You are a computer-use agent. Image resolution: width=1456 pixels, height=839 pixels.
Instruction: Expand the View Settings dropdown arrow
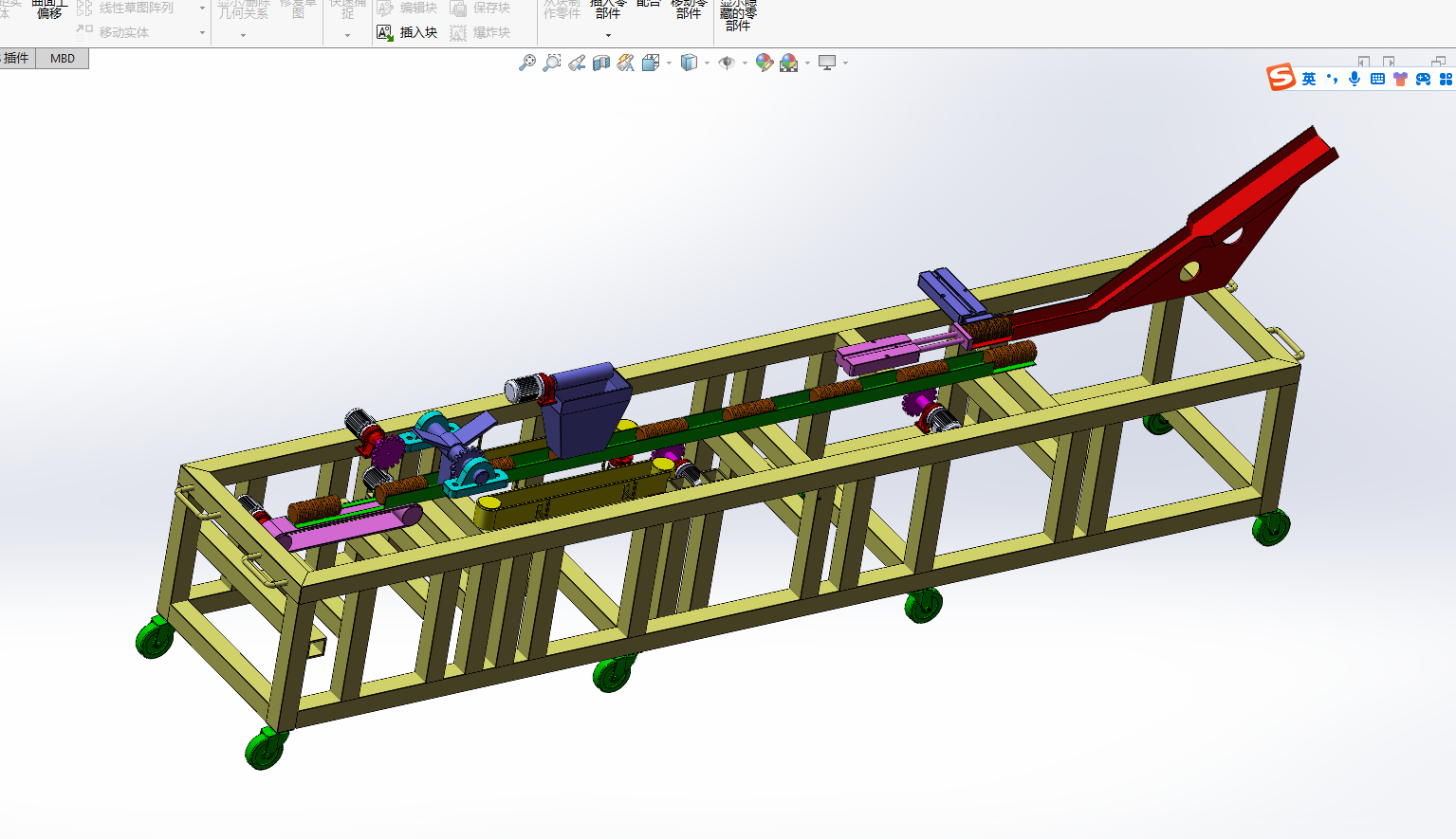(x=845, y=64)
